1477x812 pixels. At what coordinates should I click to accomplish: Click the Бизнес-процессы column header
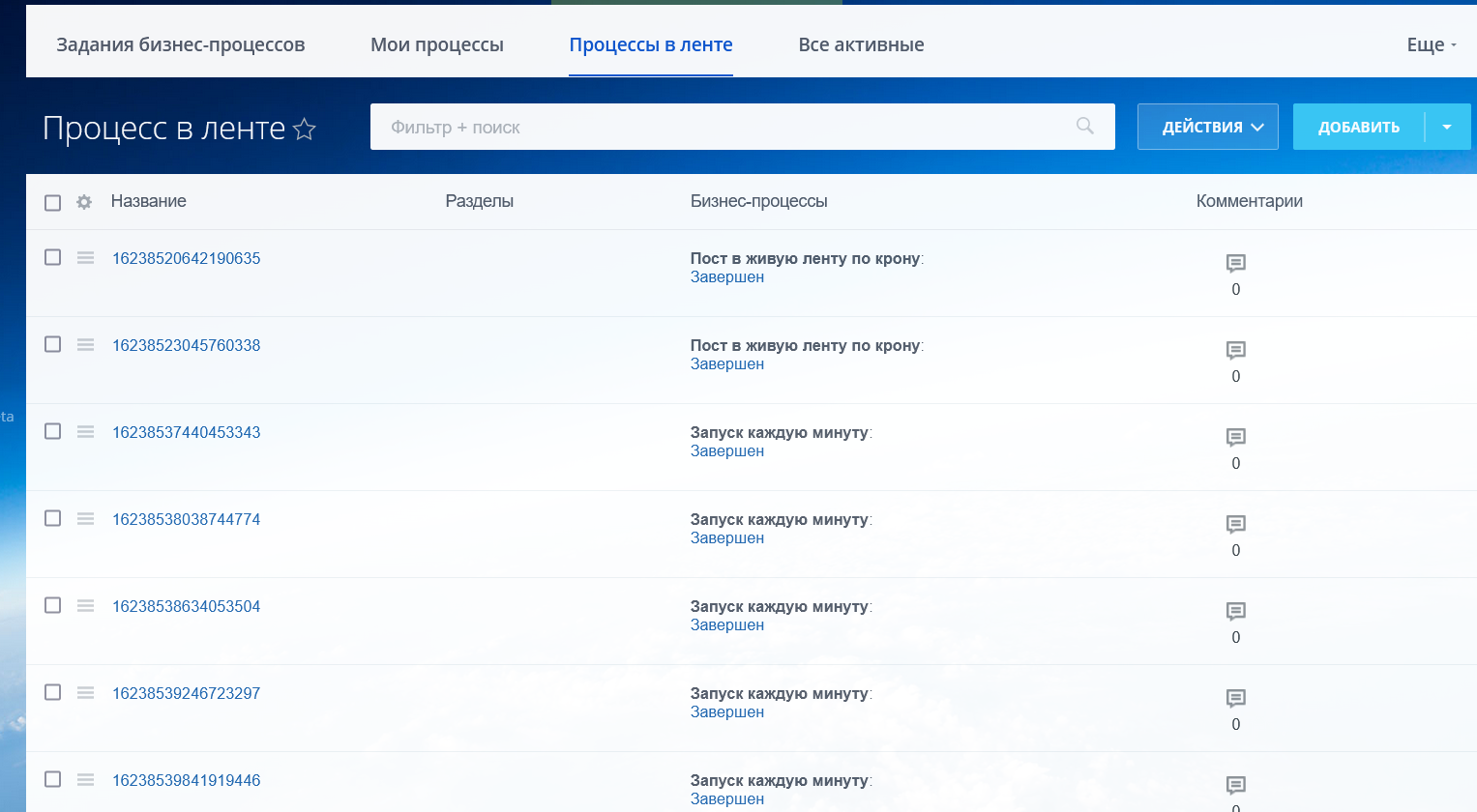[759, 201]
